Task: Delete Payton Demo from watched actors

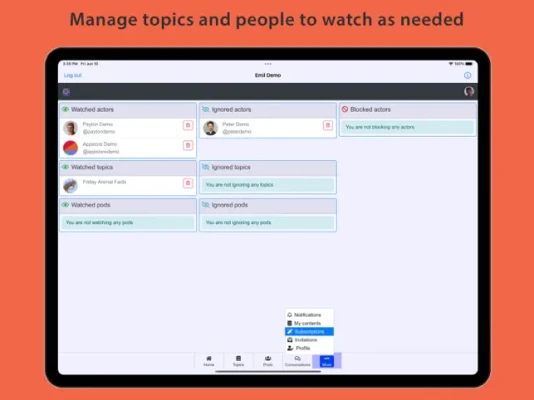Action: pos(188,125)
